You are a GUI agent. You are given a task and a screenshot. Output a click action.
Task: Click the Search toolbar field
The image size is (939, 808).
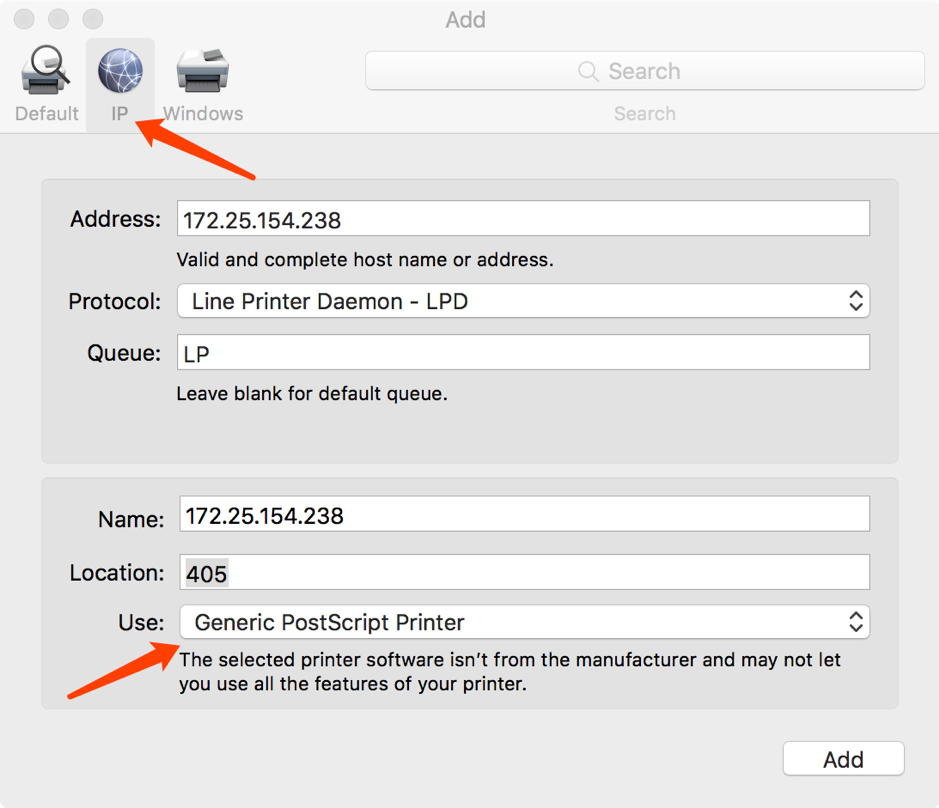(644, 72)
